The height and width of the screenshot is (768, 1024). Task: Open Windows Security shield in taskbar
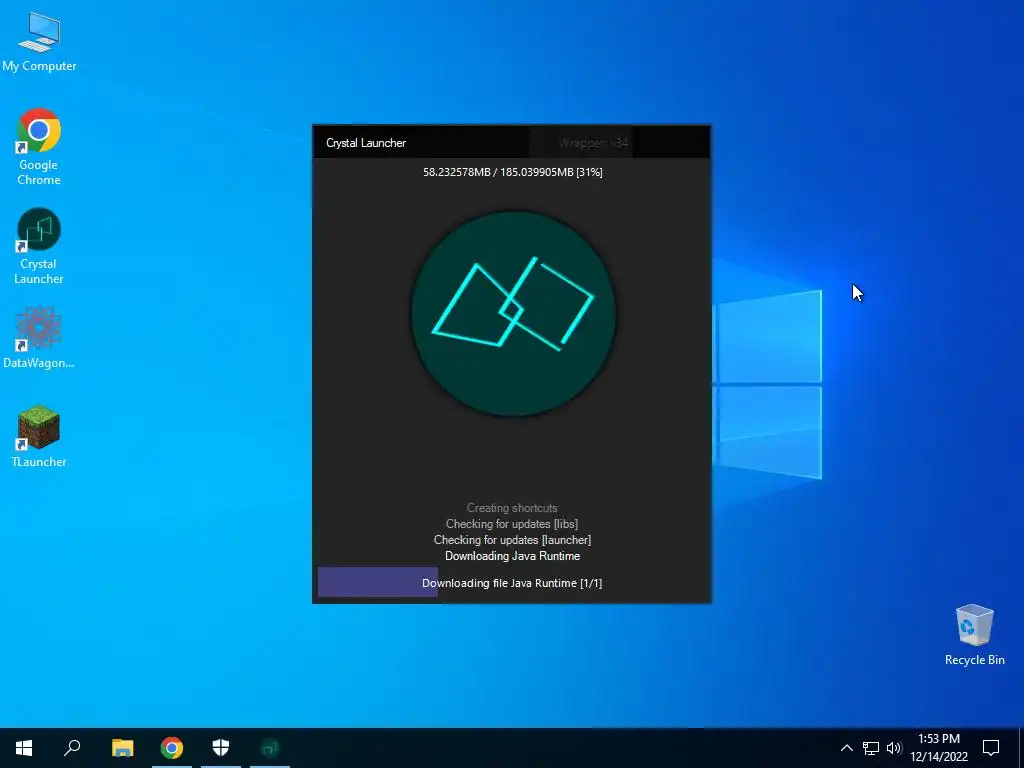click(x=221, y=748)
